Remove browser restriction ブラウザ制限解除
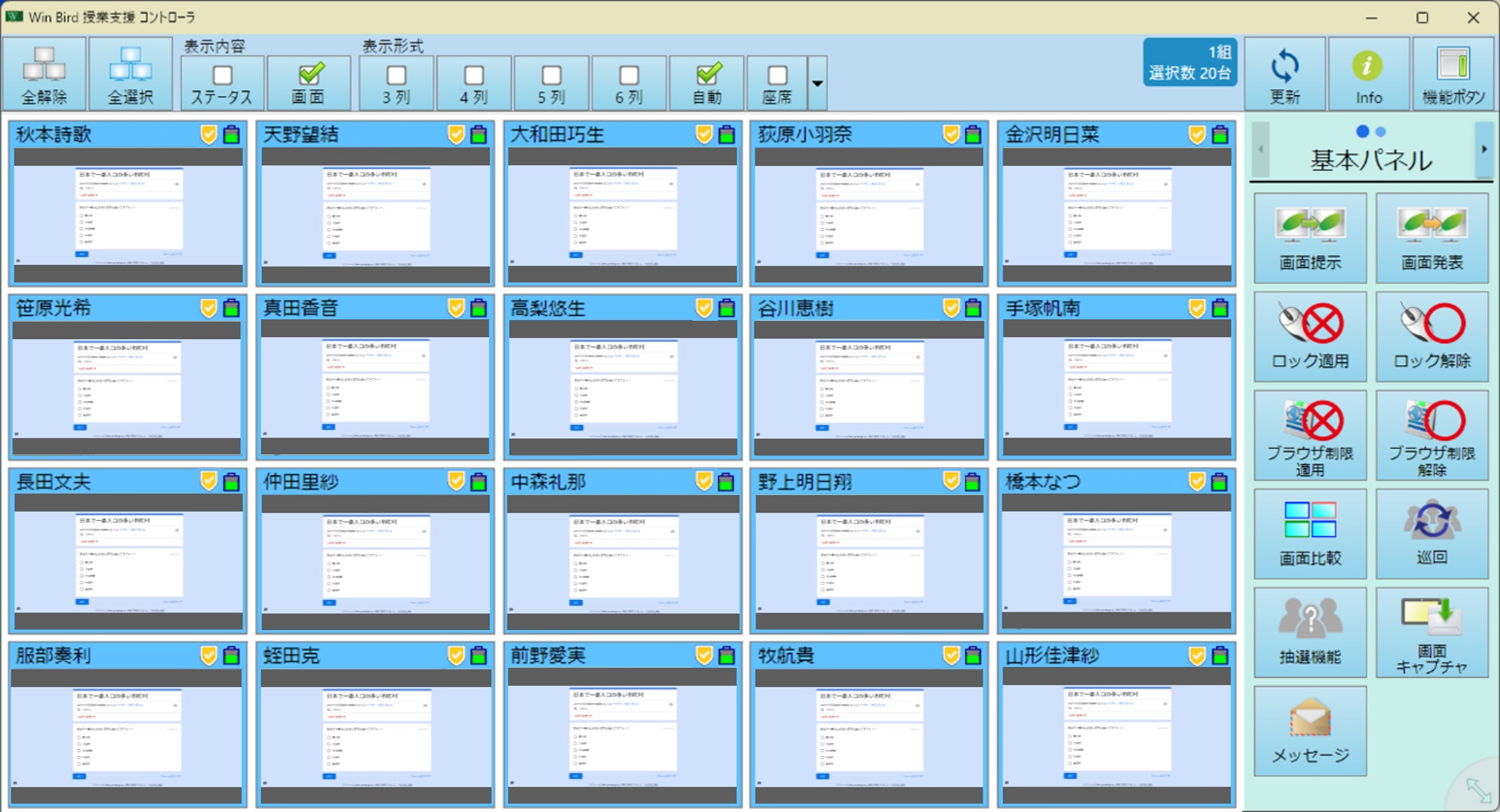This screenshot has height=812, width=1500. (1432, 435)
